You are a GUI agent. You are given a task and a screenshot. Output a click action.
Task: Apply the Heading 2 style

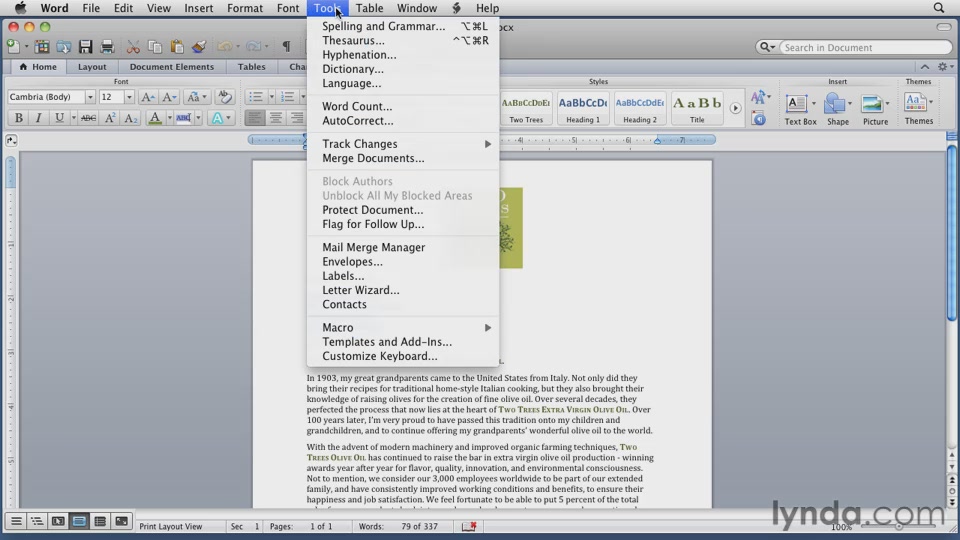640,108
